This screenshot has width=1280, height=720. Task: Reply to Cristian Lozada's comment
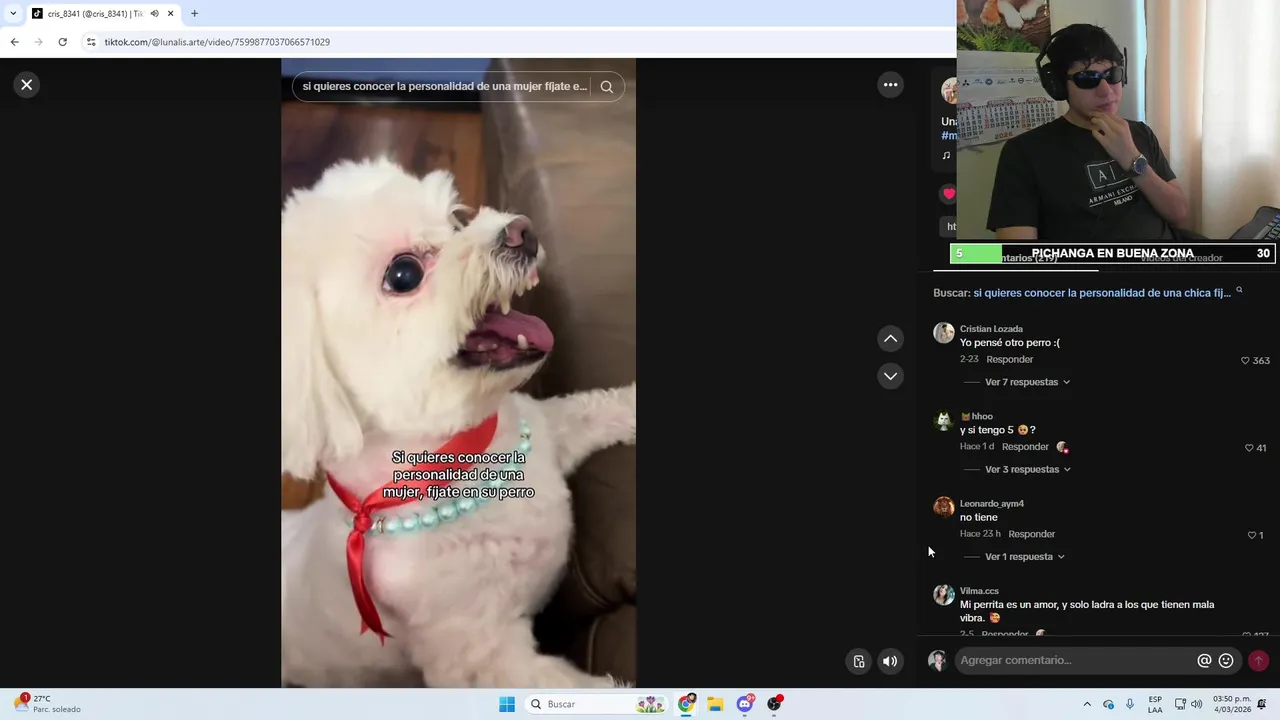[1010, 359]
